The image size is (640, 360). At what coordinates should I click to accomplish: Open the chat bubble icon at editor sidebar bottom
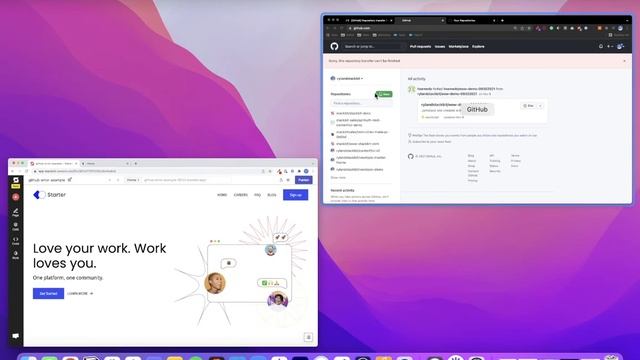[x=16, y=336]
